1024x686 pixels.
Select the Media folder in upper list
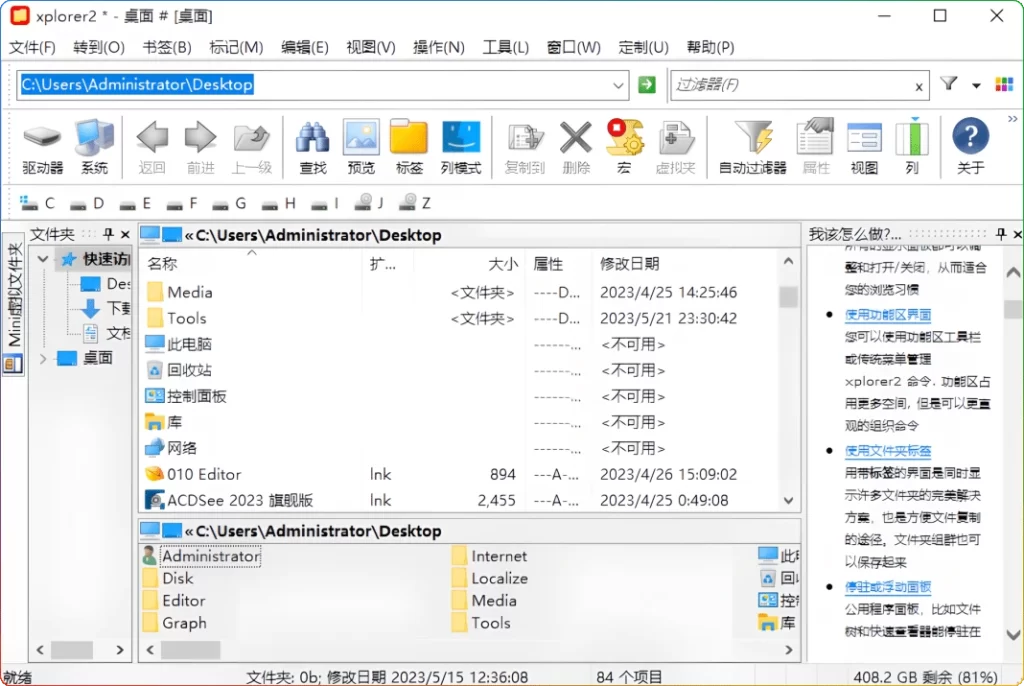click(189, 292)
